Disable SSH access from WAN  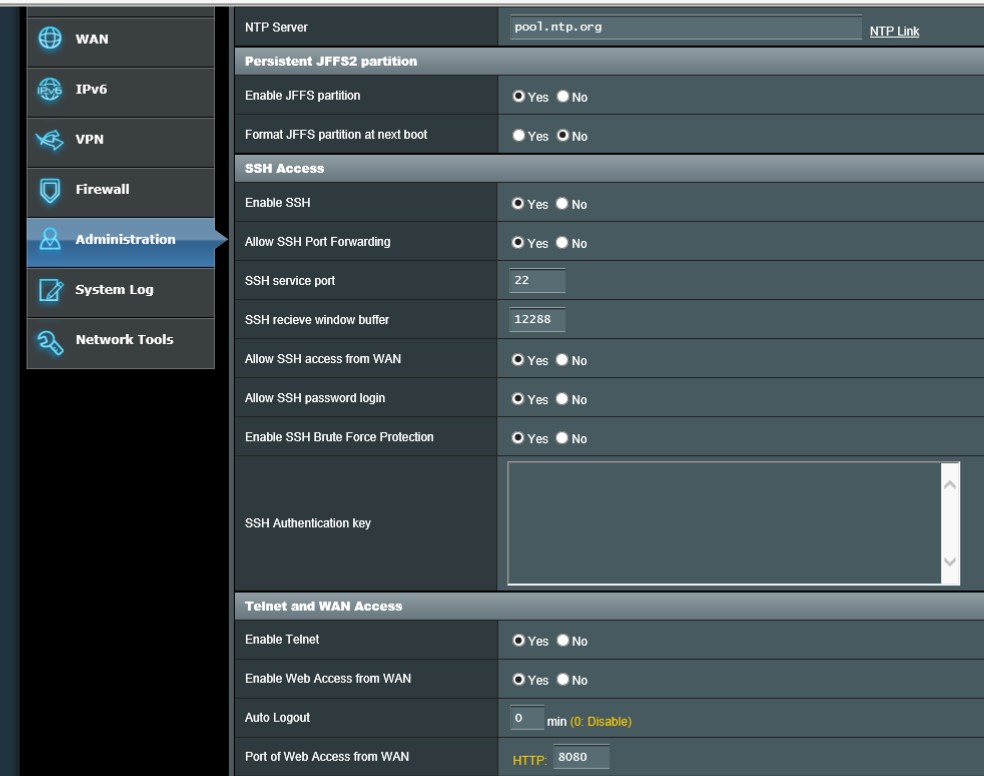563,360
